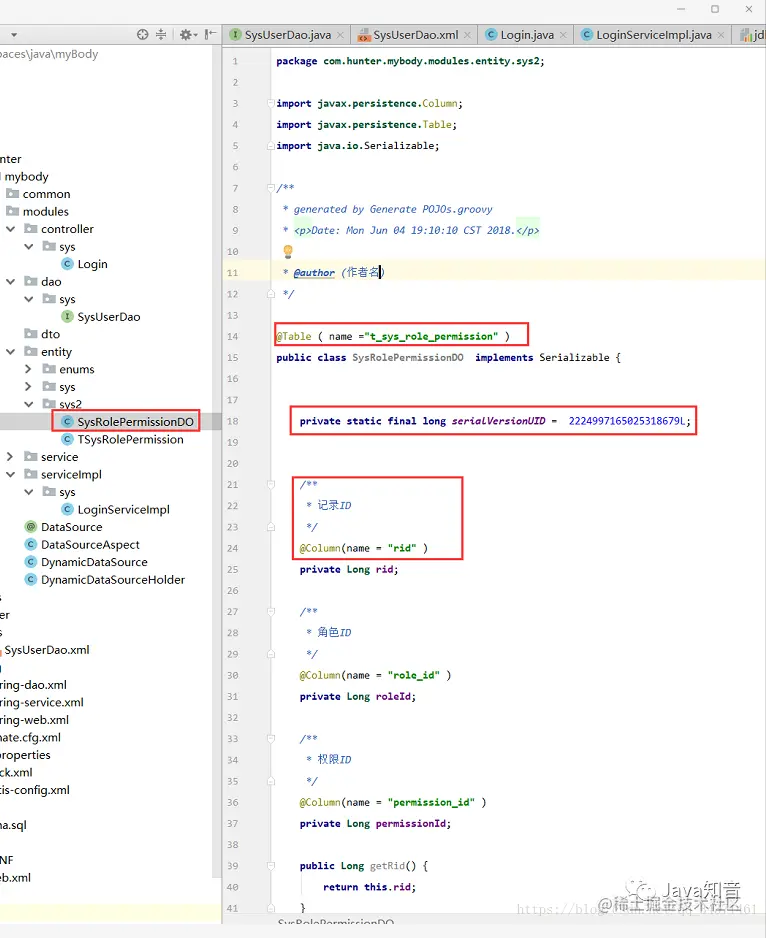Expand the service folder
766x938 pixels.
[10, 457]
